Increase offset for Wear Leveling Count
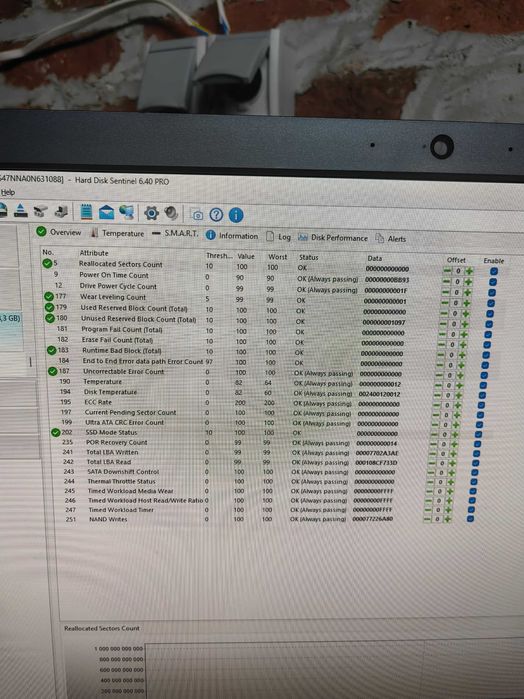524x699 pixels. [x=466, y=303]
